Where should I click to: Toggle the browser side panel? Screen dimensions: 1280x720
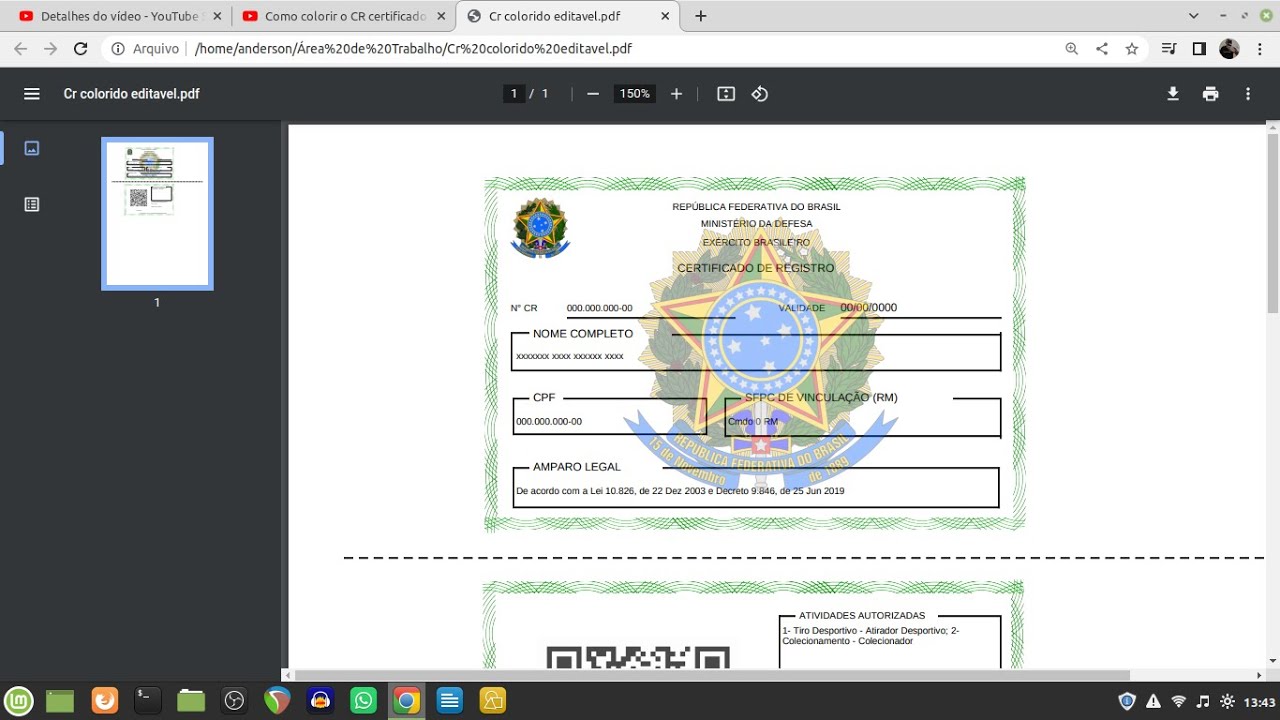[1199, 48]
